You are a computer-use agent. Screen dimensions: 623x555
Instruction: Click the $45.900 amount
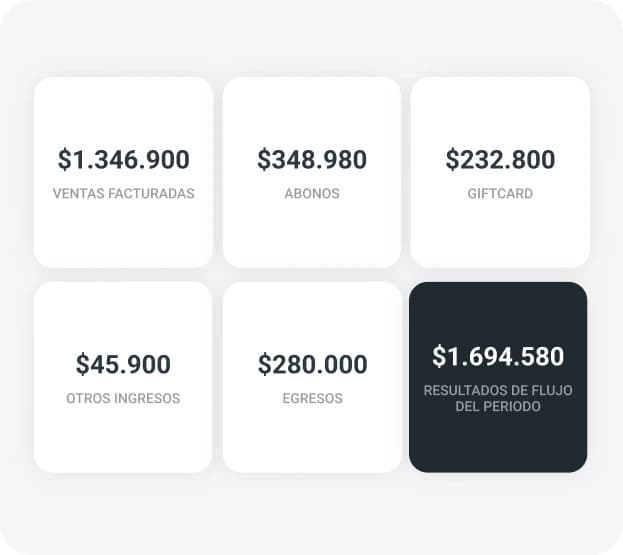pos(123,365)
